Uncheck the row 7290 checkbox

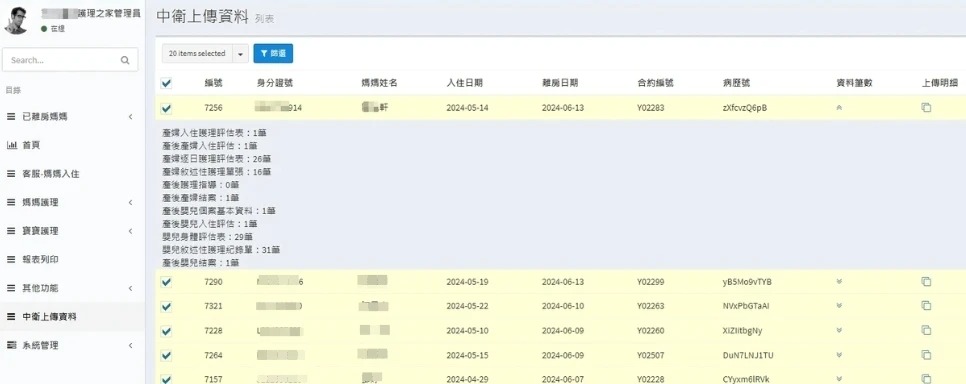point(166,282)
